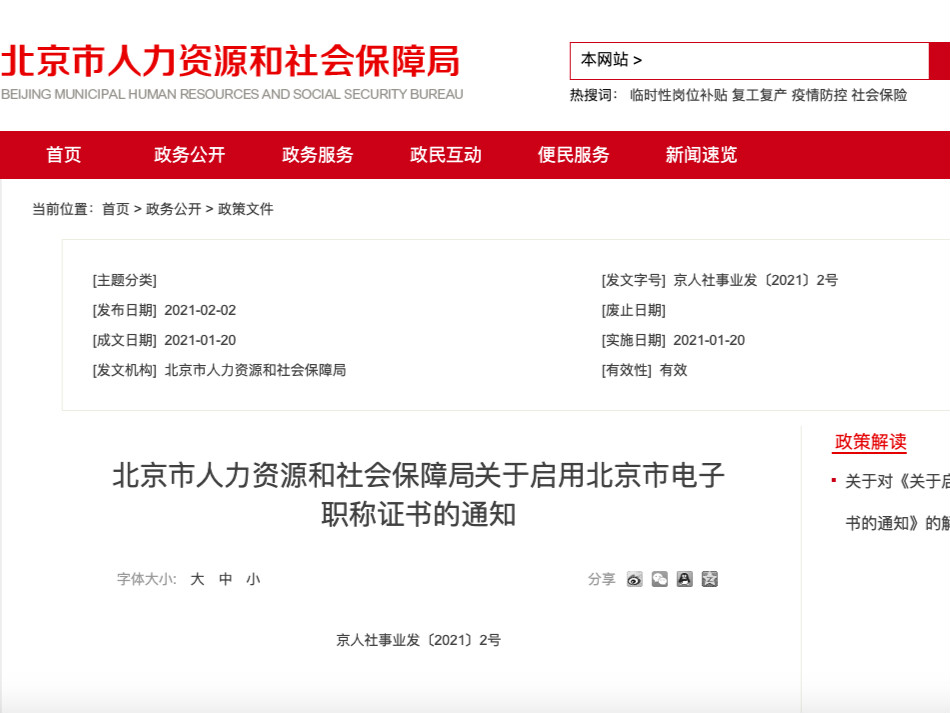This screenshot has width=950, height=713.
Task: Search hot word 疫情防控
Action: point(819,95)
